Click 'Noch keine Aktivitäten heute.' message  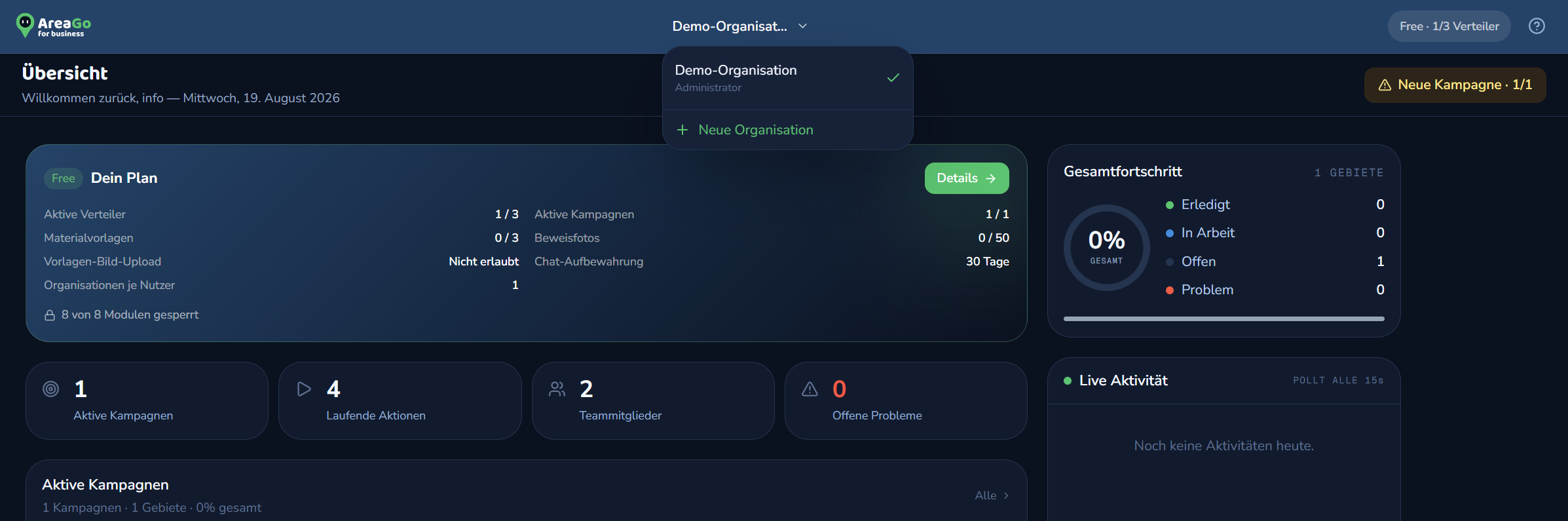click(x=1224, y=446)
